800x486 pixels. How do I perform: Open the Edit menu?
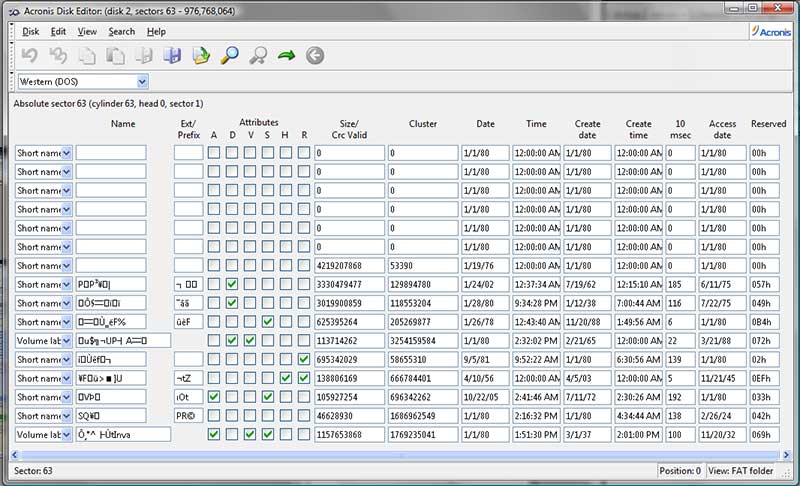[58, 32]
